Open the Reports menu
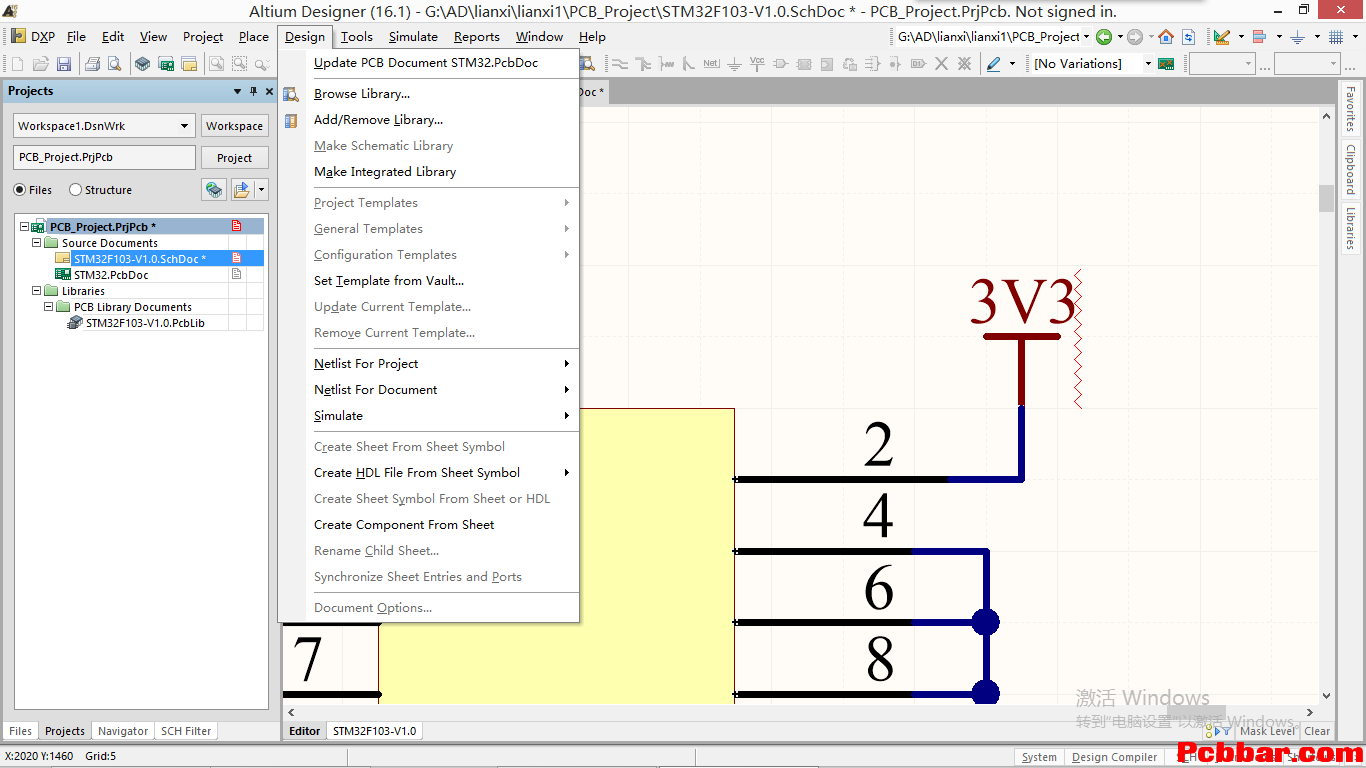Screen dimensions: 1366x768 pos(476,37)
